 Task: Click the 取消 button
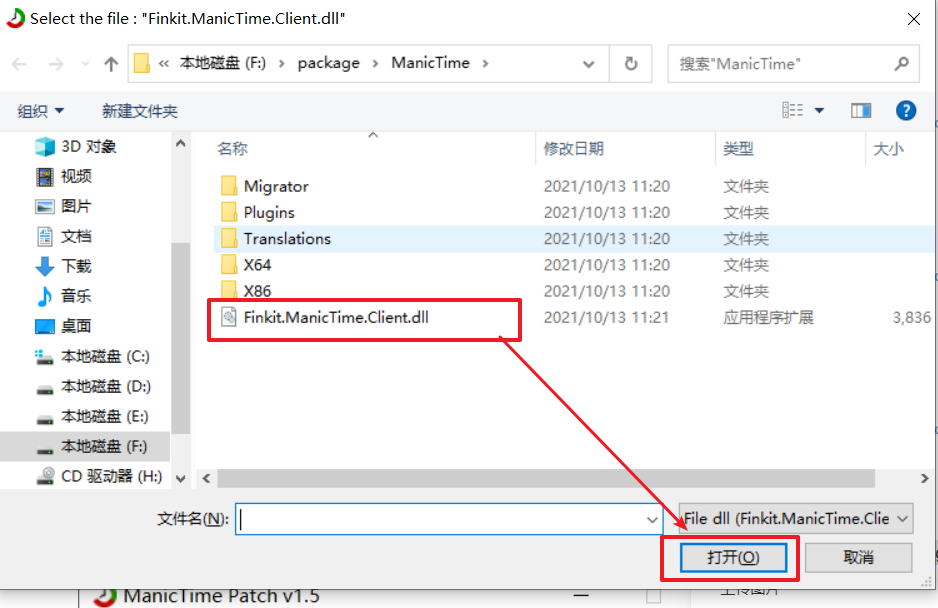pyautogui.click(x=858, y=558)
